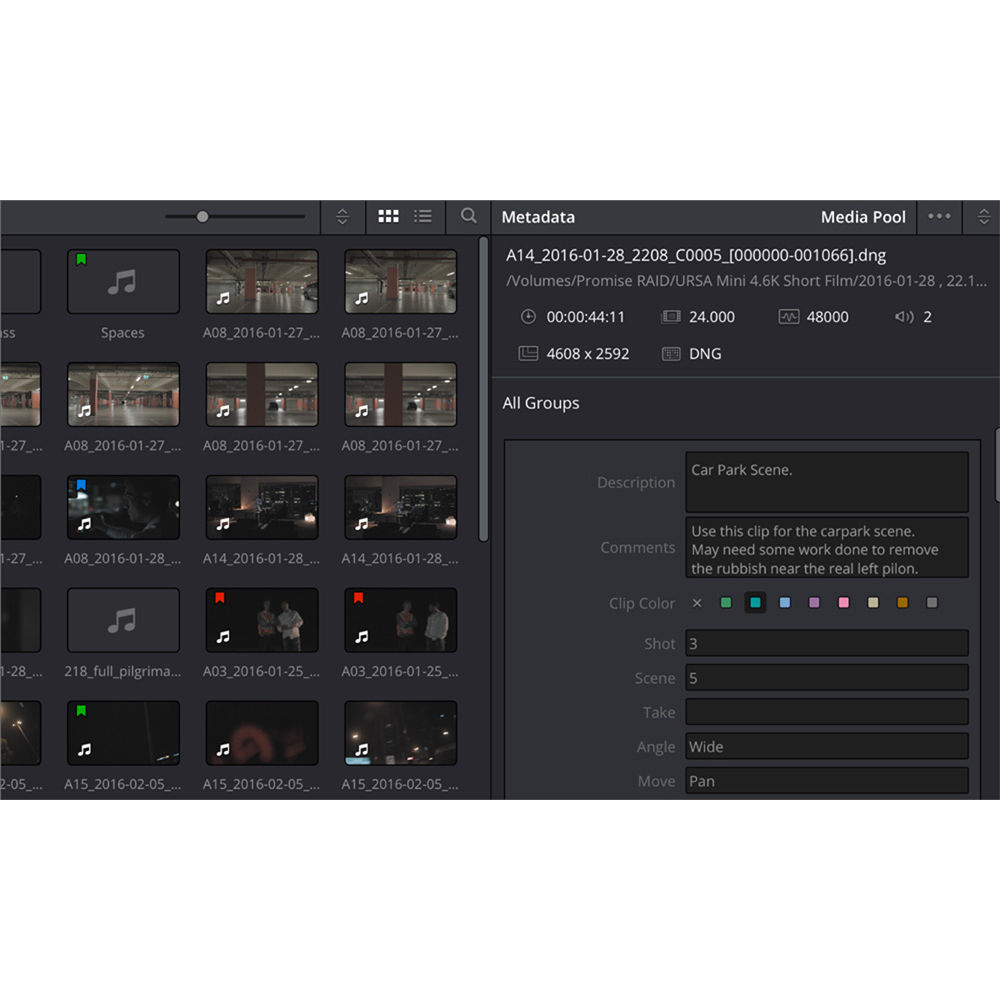Open the Media Pool search

pos(466,216)
